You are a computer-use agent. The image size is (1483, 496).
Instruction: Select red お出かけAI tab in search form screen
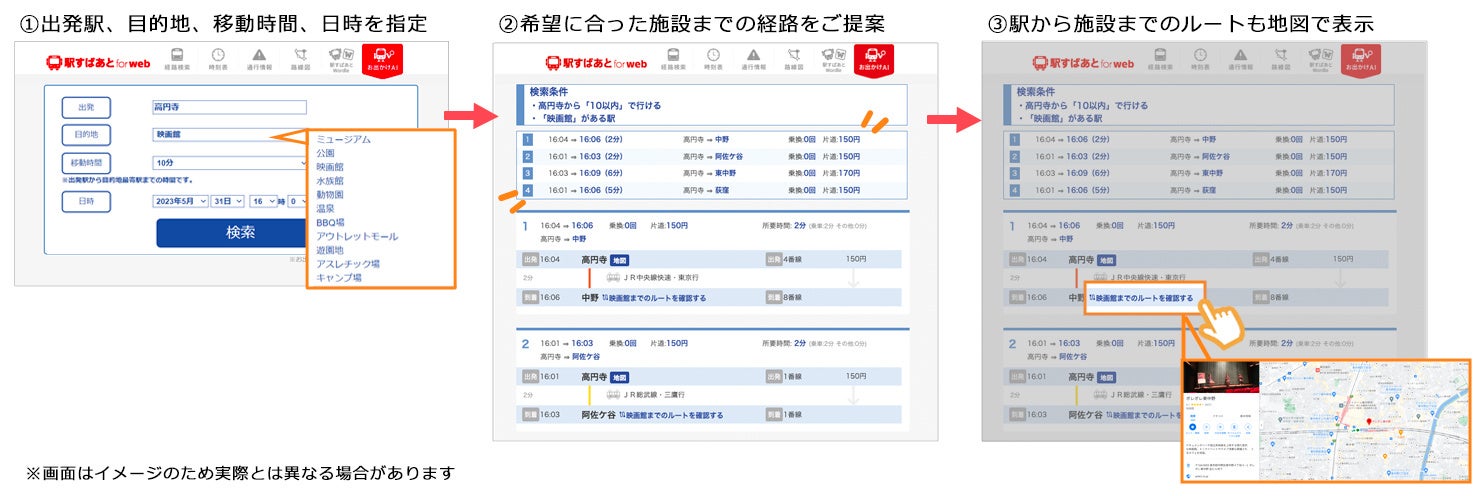click(x=383, y=60)
